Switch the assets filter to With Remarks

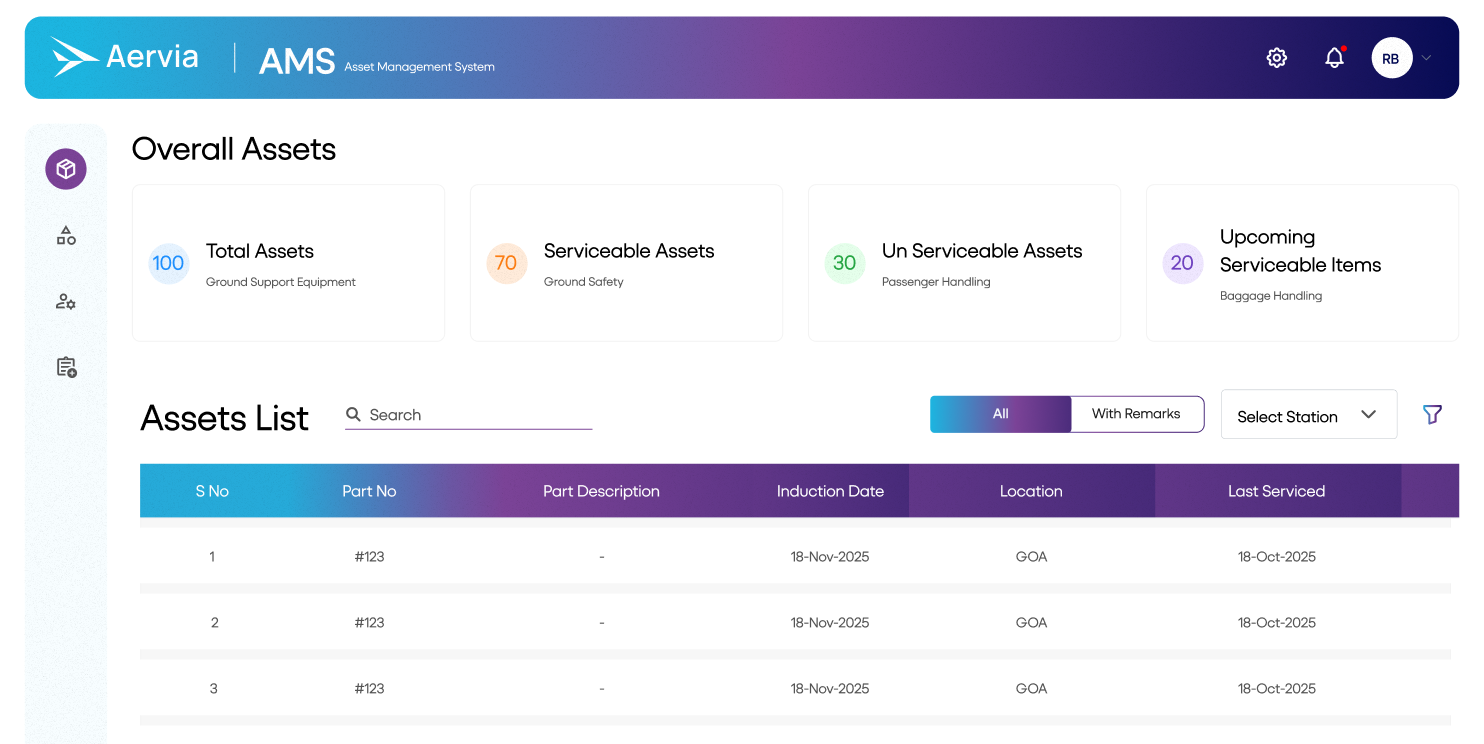click(1137, 413)
